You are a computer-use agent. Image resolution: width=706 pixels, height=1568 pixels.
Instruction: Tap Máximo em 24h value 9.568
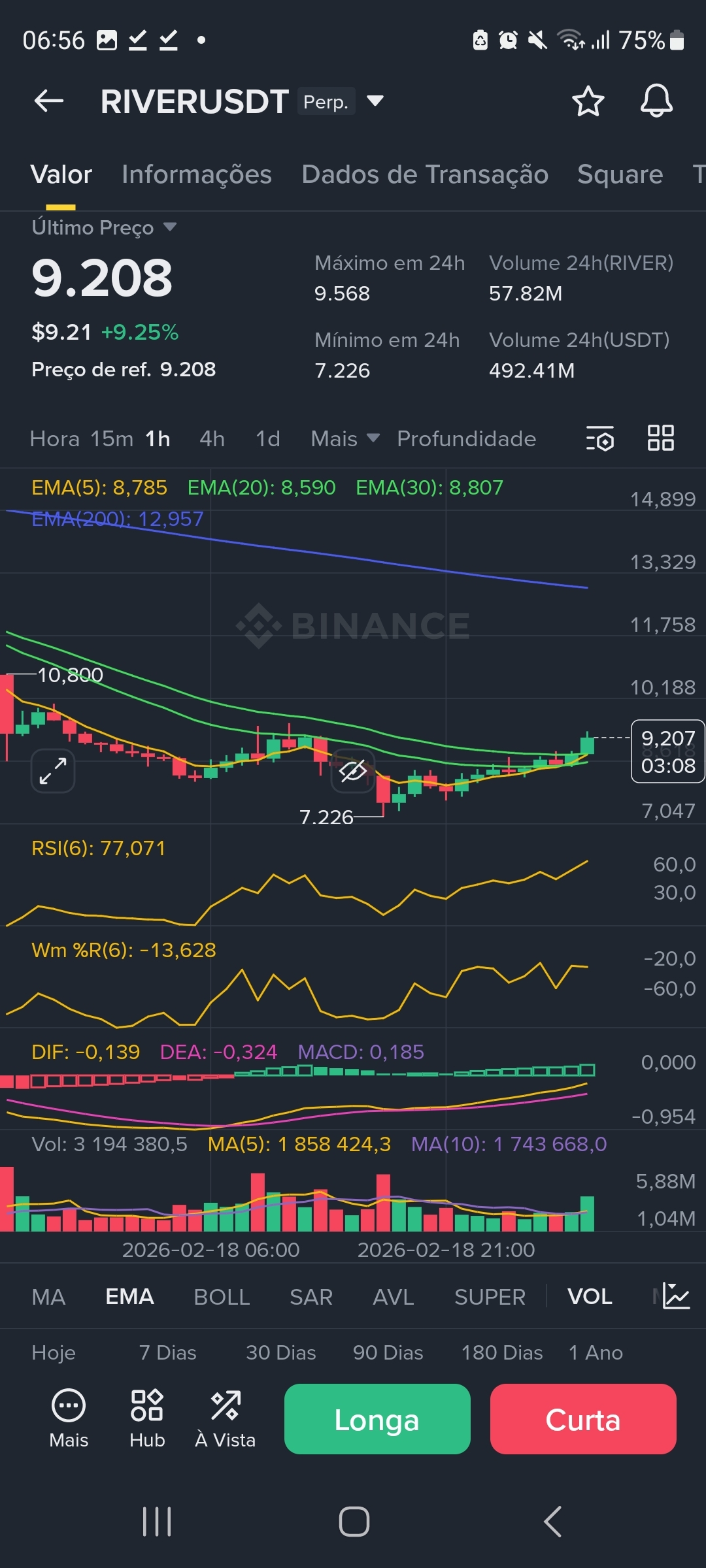coord(342,293)
